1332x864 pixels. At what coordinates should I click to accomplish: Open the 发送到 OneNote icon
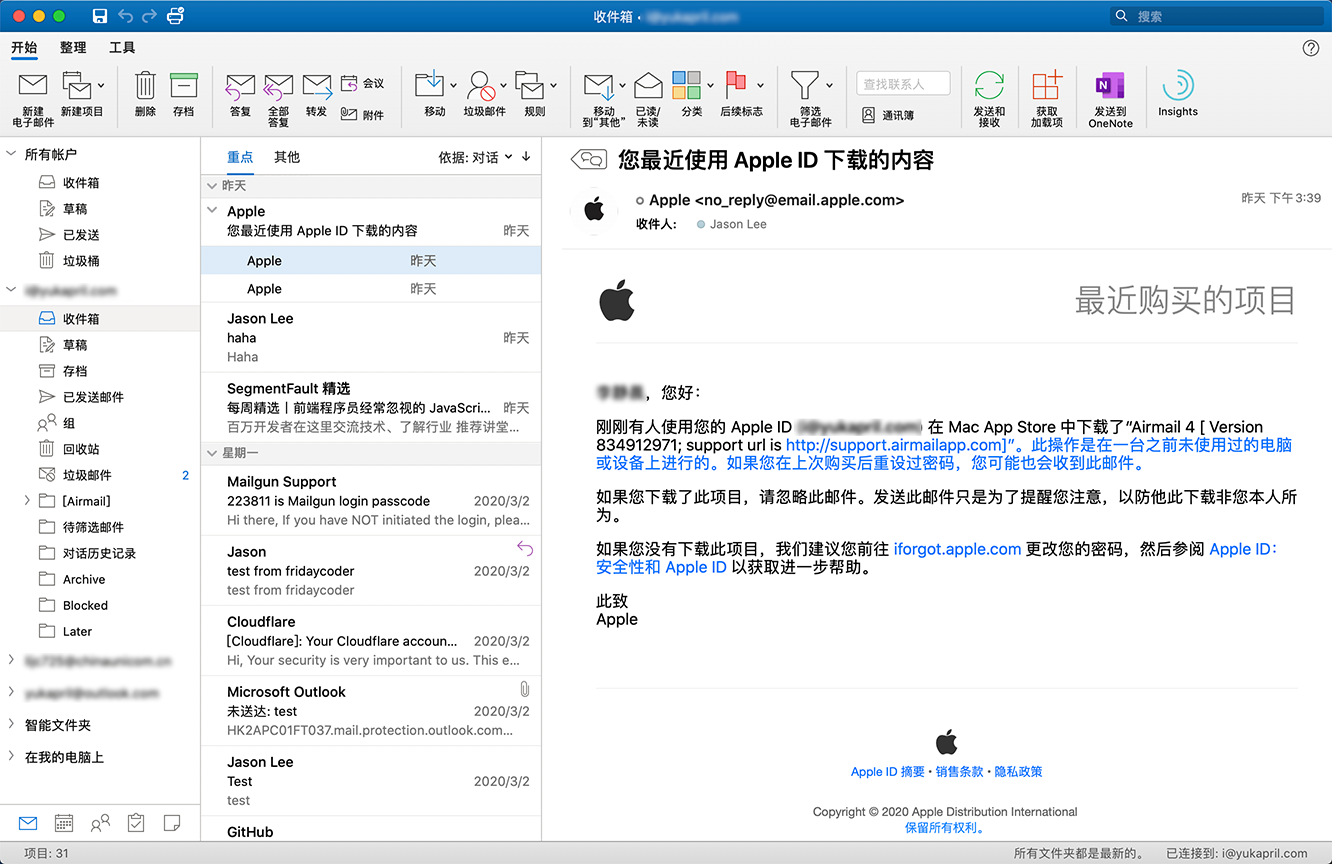coord(1110,88)
